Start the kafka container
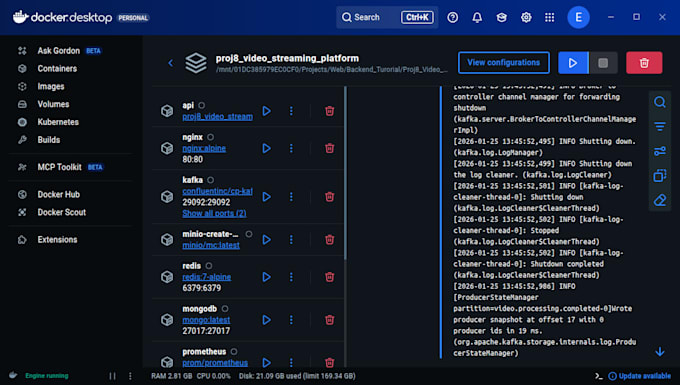The height and width of the screenshot is (385, 680). (x=266, y=197)
